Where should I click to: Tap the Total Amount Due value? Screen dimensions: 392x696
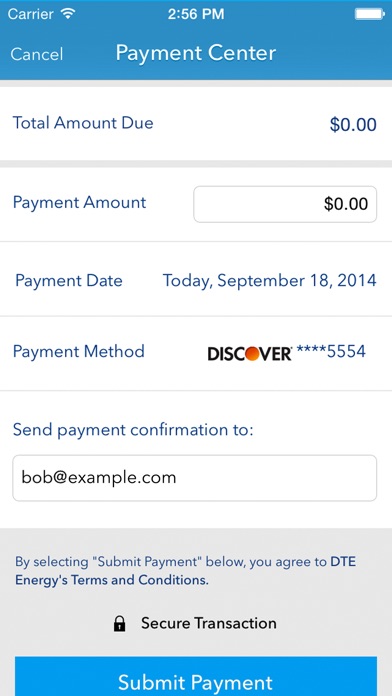click(x=353, y=125)
